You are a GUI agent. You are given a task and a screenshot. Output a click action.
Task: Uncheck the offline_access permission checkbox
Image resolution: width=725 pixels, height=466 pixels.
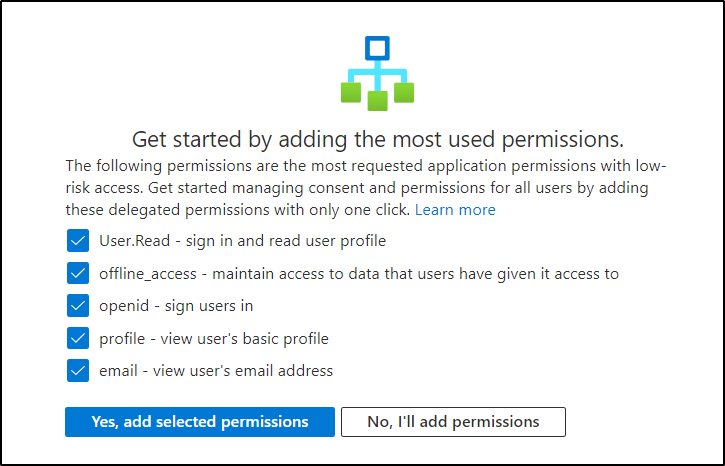click(78, 273)
